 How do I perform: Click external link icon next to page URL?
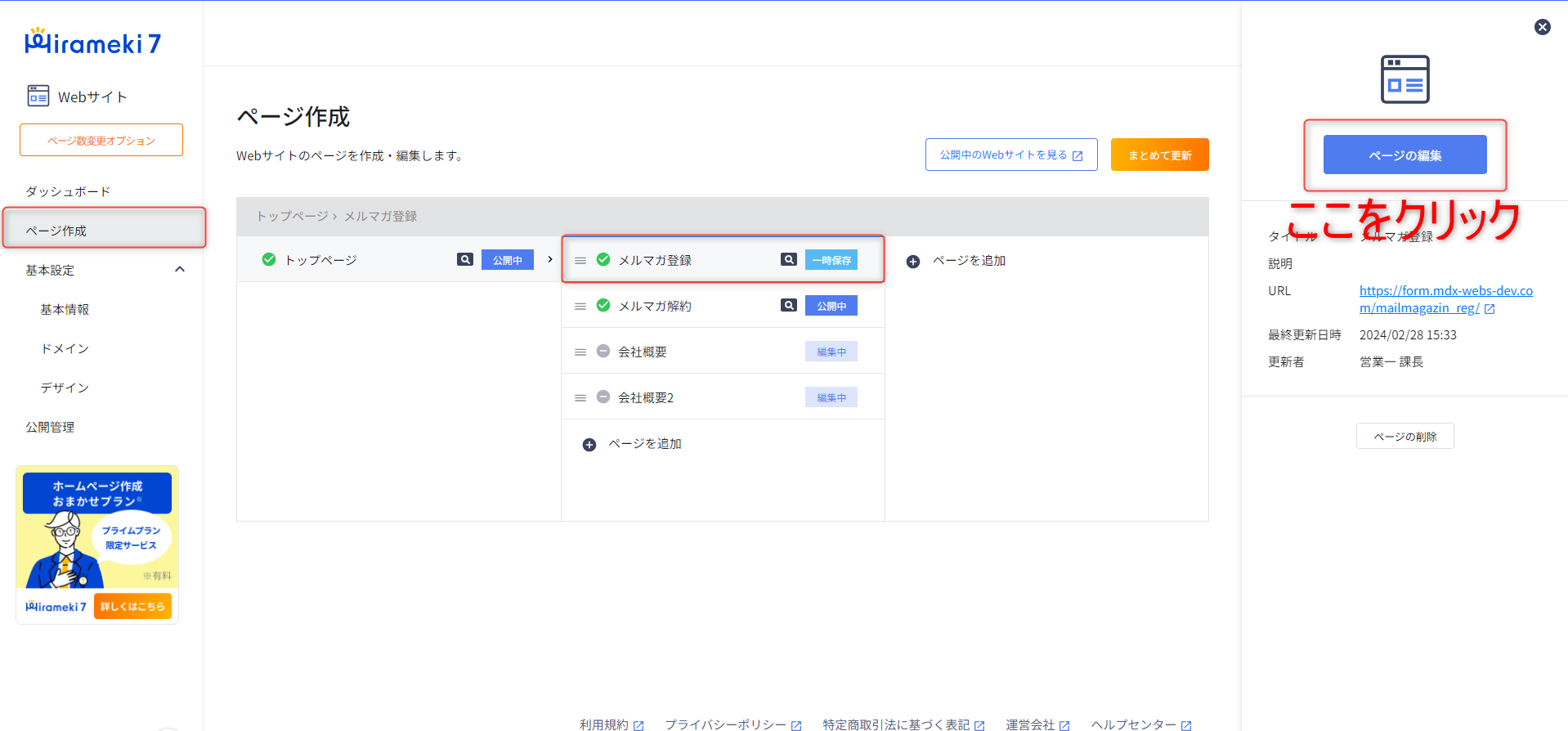[1490, 309]
